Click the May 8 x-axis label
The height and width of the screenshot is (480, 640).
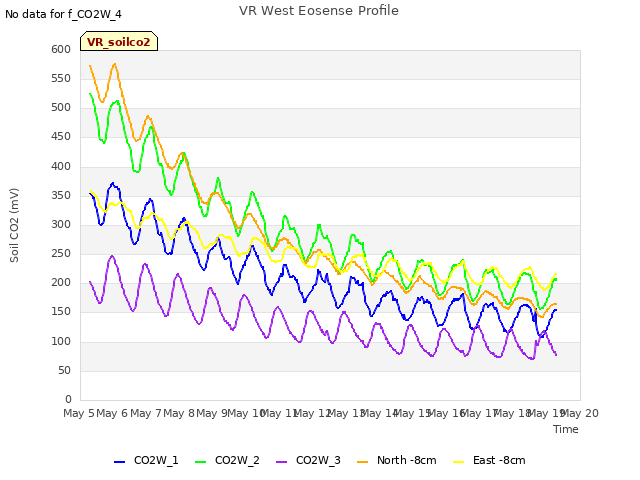[x=179, y=413]
